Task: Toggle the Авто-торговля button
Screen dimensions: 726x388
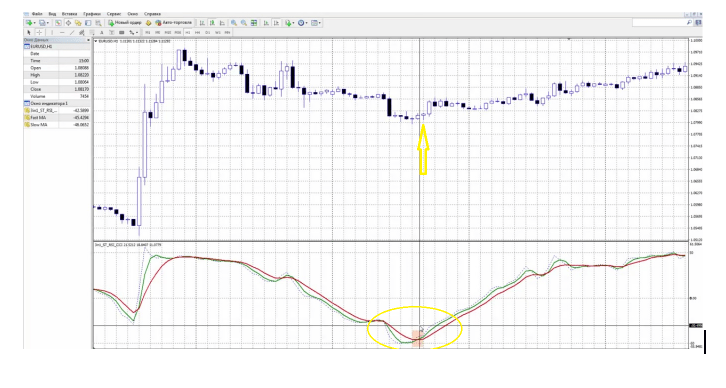Action: (x=173, y=23)
